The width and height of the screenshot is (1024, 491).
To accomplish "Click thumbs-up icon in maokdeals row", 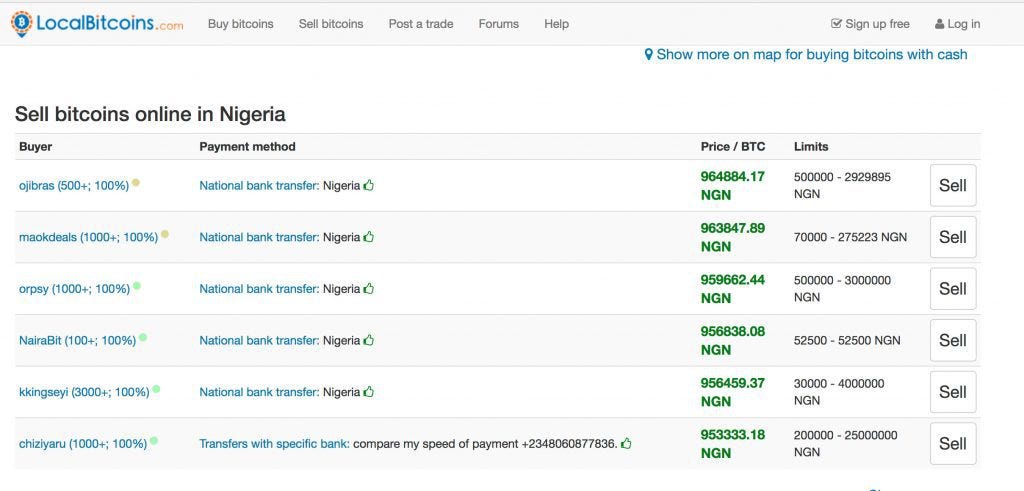I will 369,237.
